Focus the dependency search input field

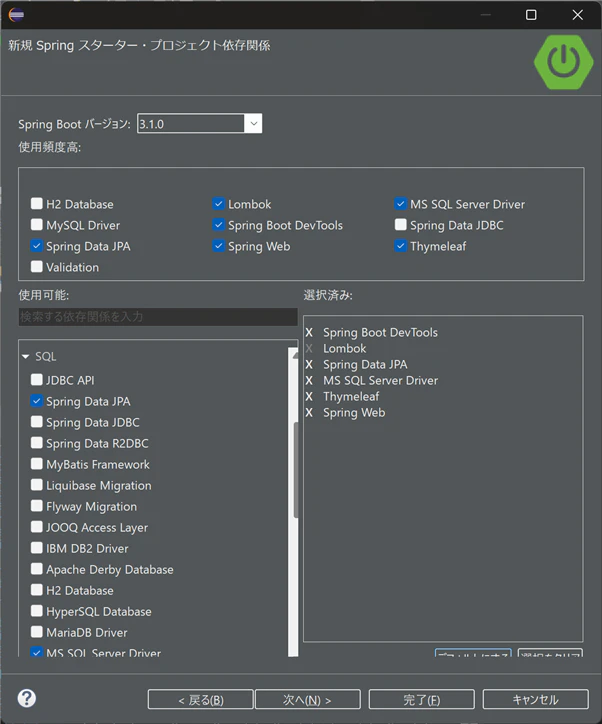[158, 317]
